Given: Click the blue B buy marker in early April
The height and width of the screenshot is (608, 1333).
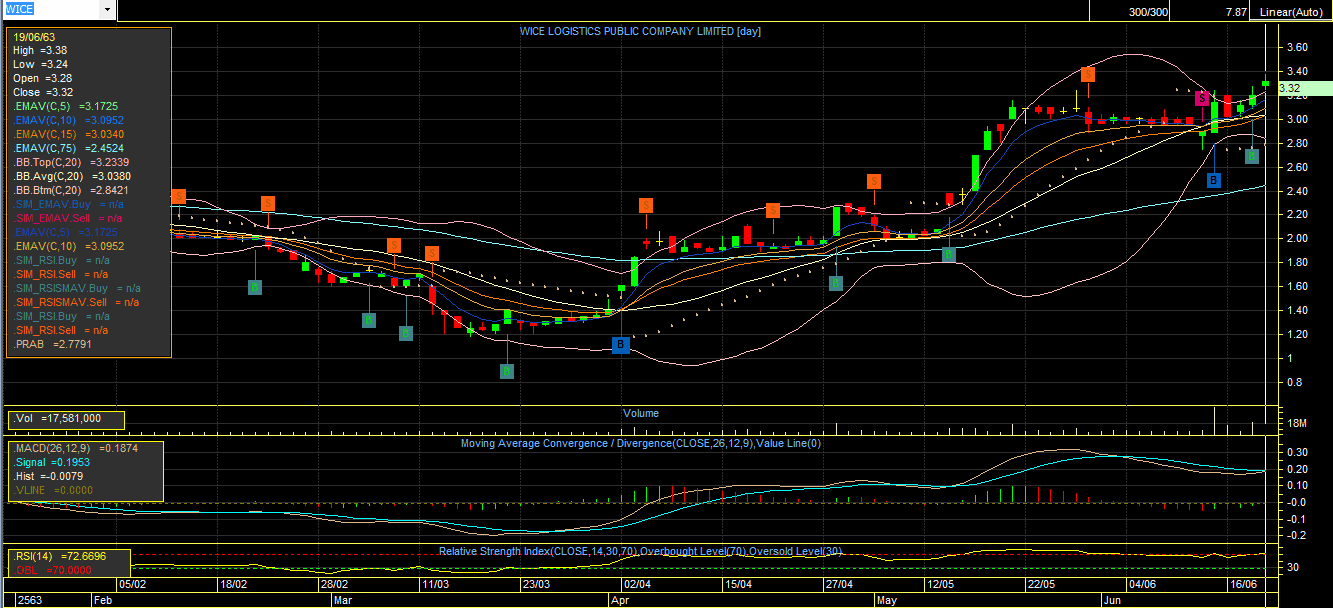Looking at the screenshot, I should pyautogui.click(x=620, y=345).
